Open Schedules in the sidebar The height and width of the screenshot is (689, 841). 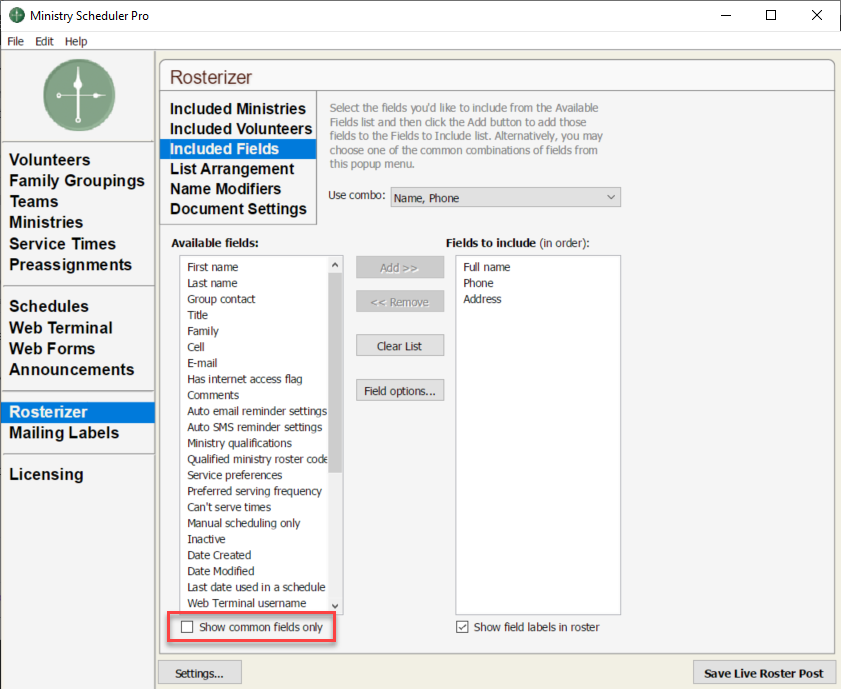coord(49,306)
